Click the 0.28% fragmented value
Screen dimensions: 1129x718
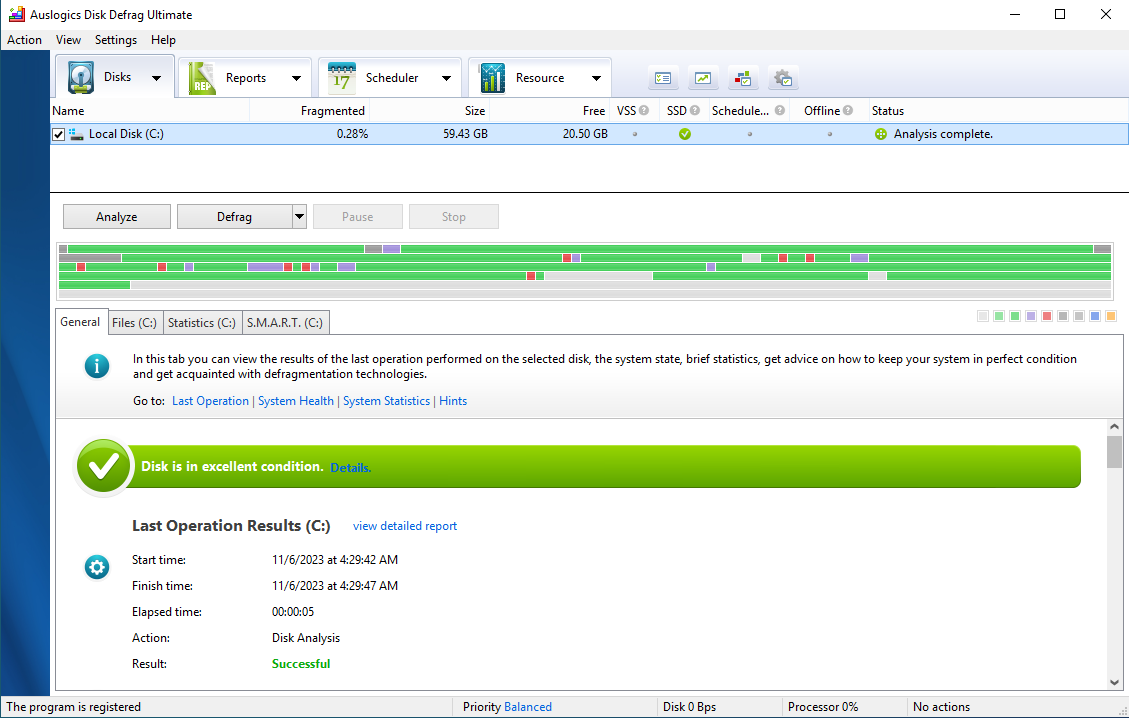tap(352, 134)
